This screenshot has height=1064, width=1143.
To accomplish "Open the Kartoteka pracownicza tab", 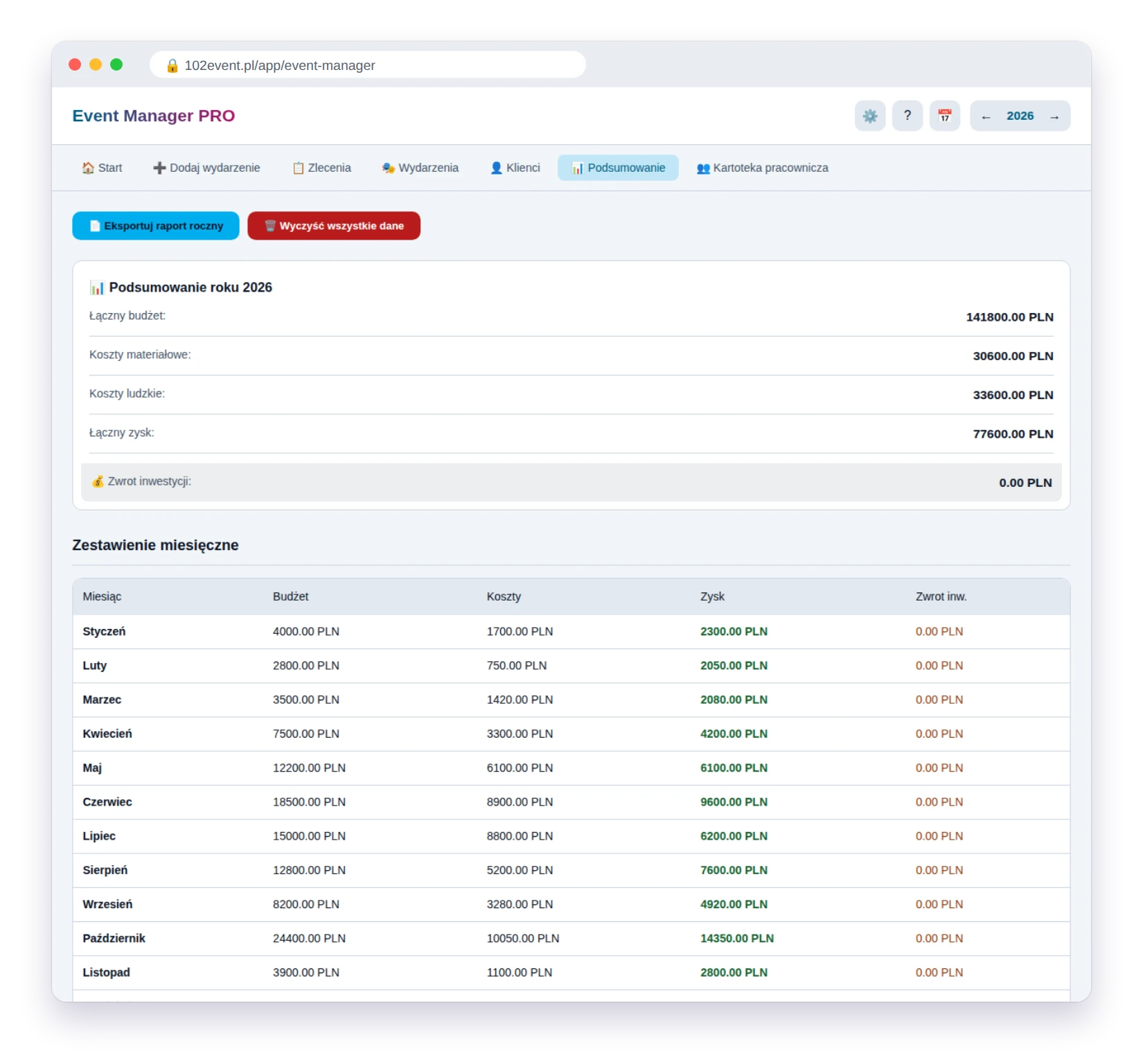I will (763, 168).
